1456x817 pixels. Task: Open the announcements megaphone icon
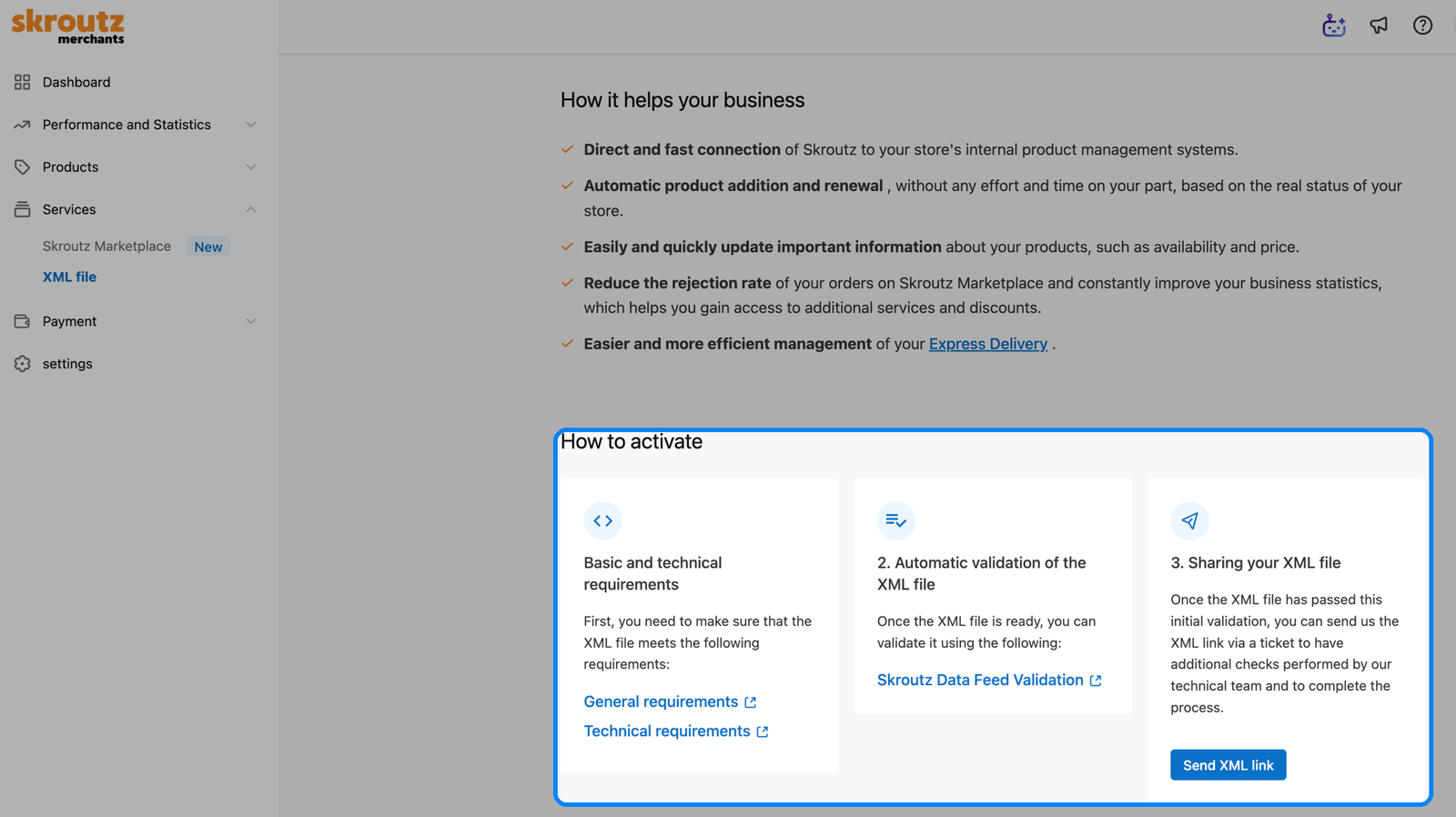[x=1379, y=25]
